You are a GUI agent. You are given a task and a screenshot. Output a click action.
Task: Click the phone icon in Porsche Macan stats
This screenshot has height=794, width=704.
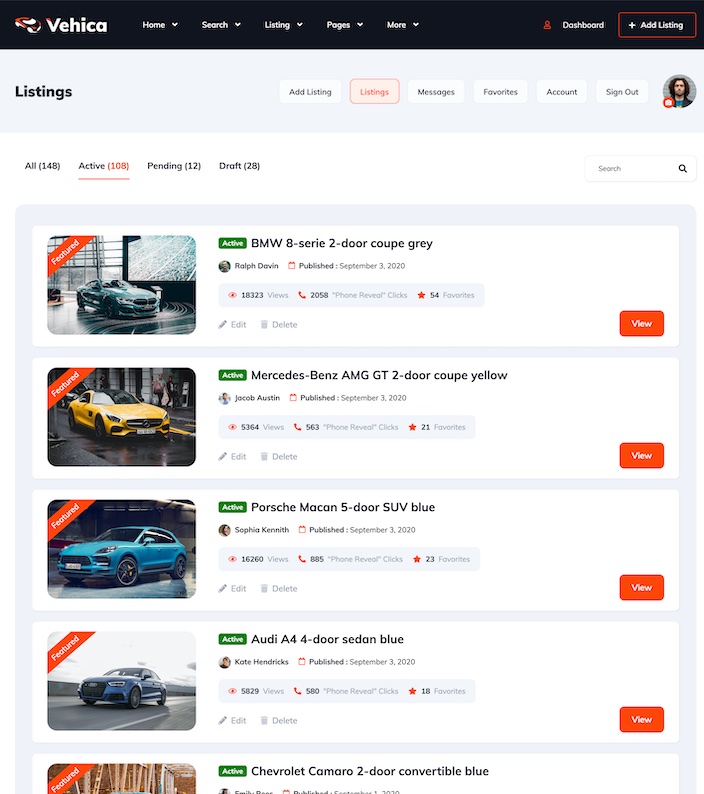click(x=302, y=560)
